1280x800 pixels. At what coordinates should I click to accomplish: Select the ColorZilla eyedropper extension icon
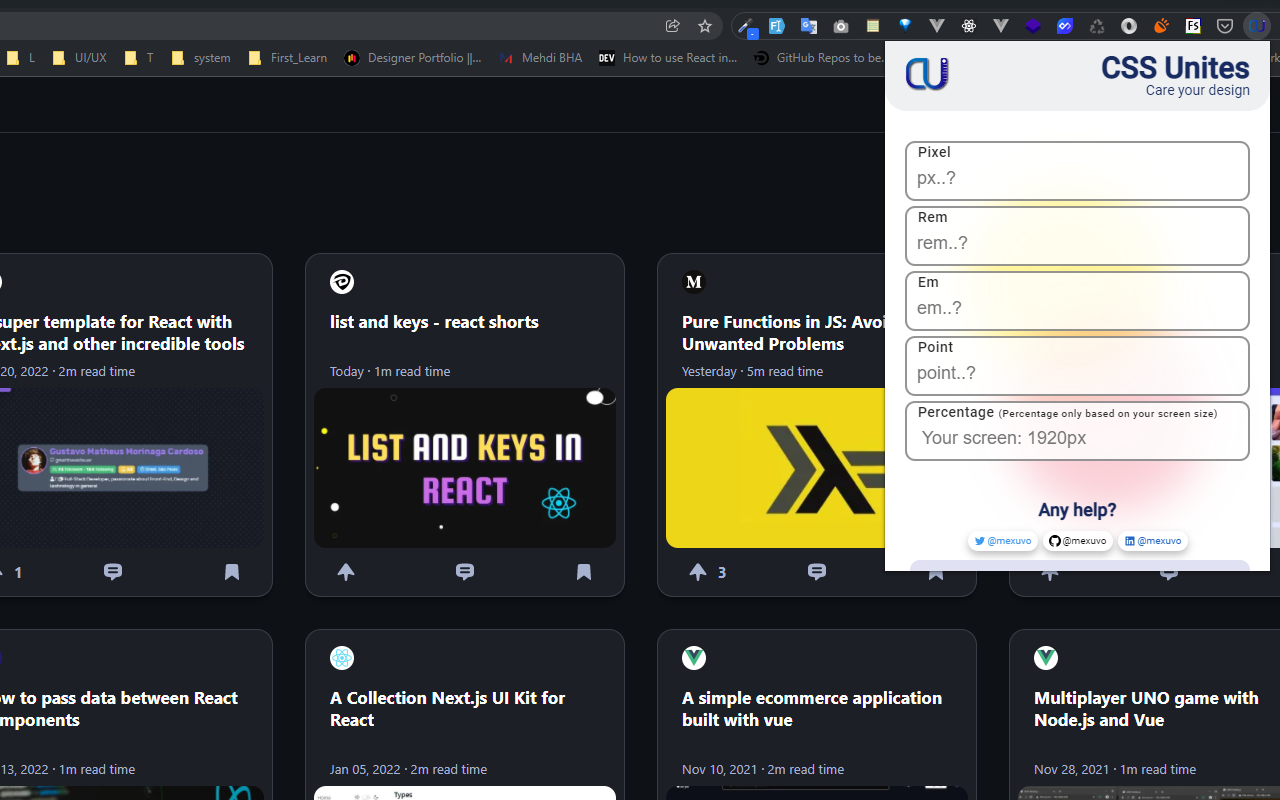pyautogui.click(x=745, y=26)
